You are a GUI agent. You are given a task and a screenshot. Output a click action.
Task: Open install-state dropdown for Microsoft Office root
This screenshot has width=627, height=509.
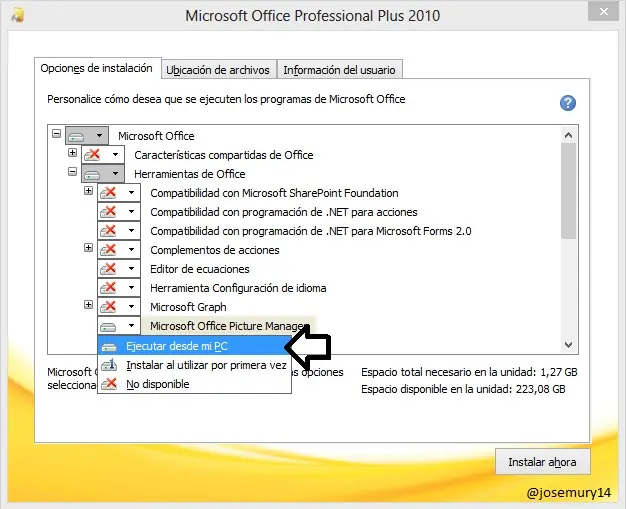87,136
